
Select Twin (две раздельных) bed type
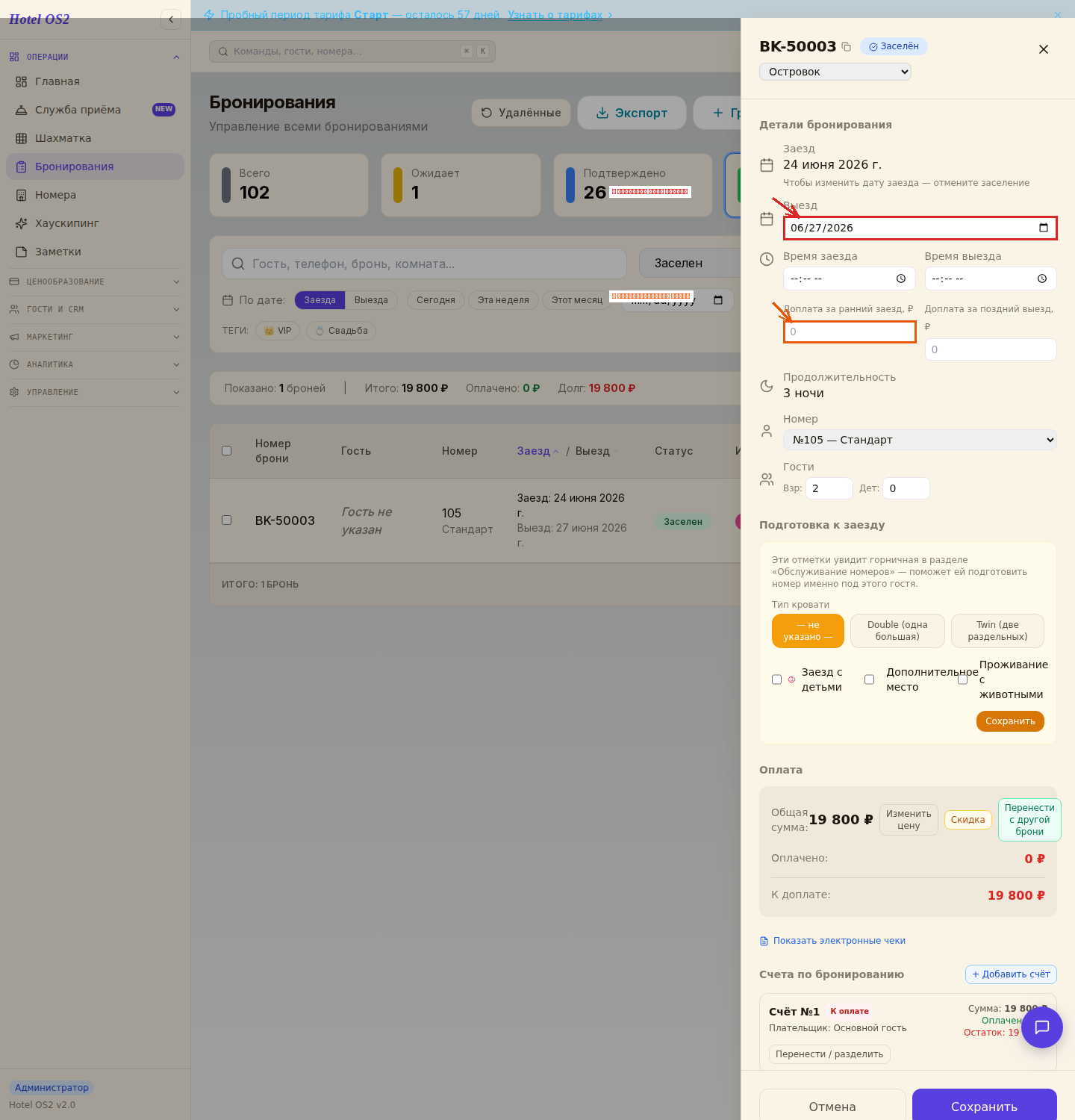(997, 631)
